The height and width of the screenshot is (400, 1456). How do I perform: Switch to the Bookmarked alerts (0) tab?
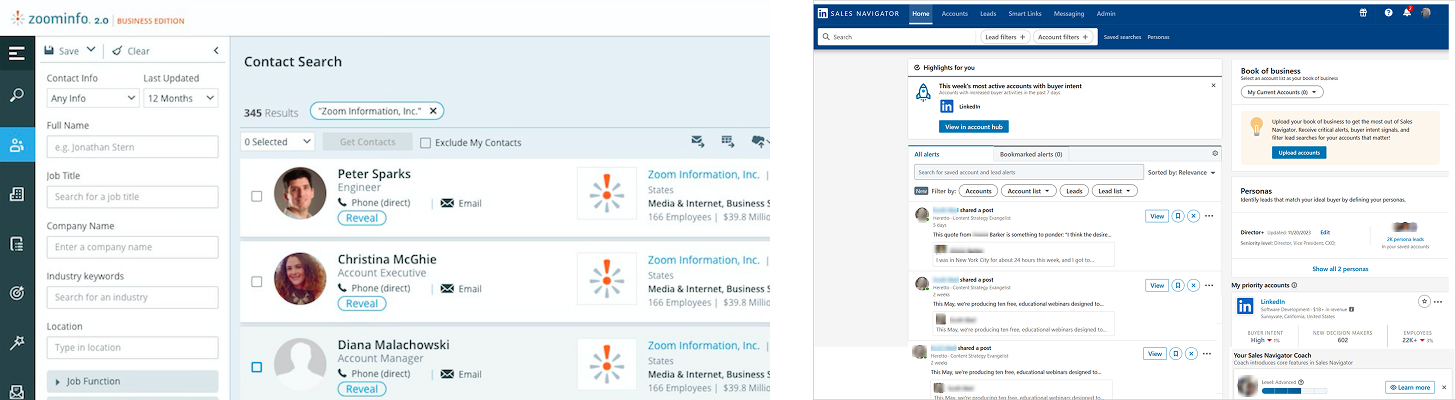pos(1031,154)
